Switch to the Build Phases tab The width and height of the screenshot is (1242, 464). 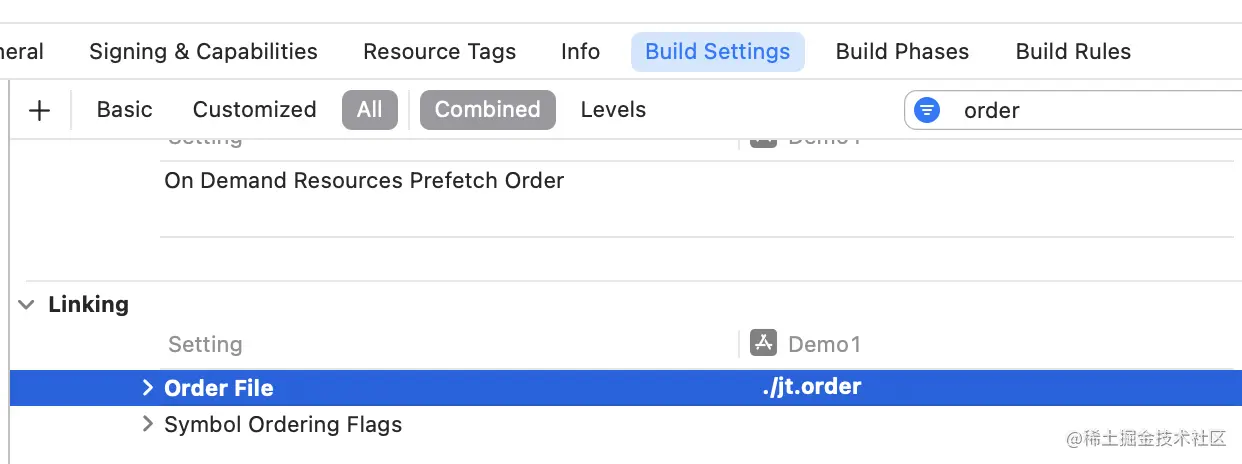point(902,52)
